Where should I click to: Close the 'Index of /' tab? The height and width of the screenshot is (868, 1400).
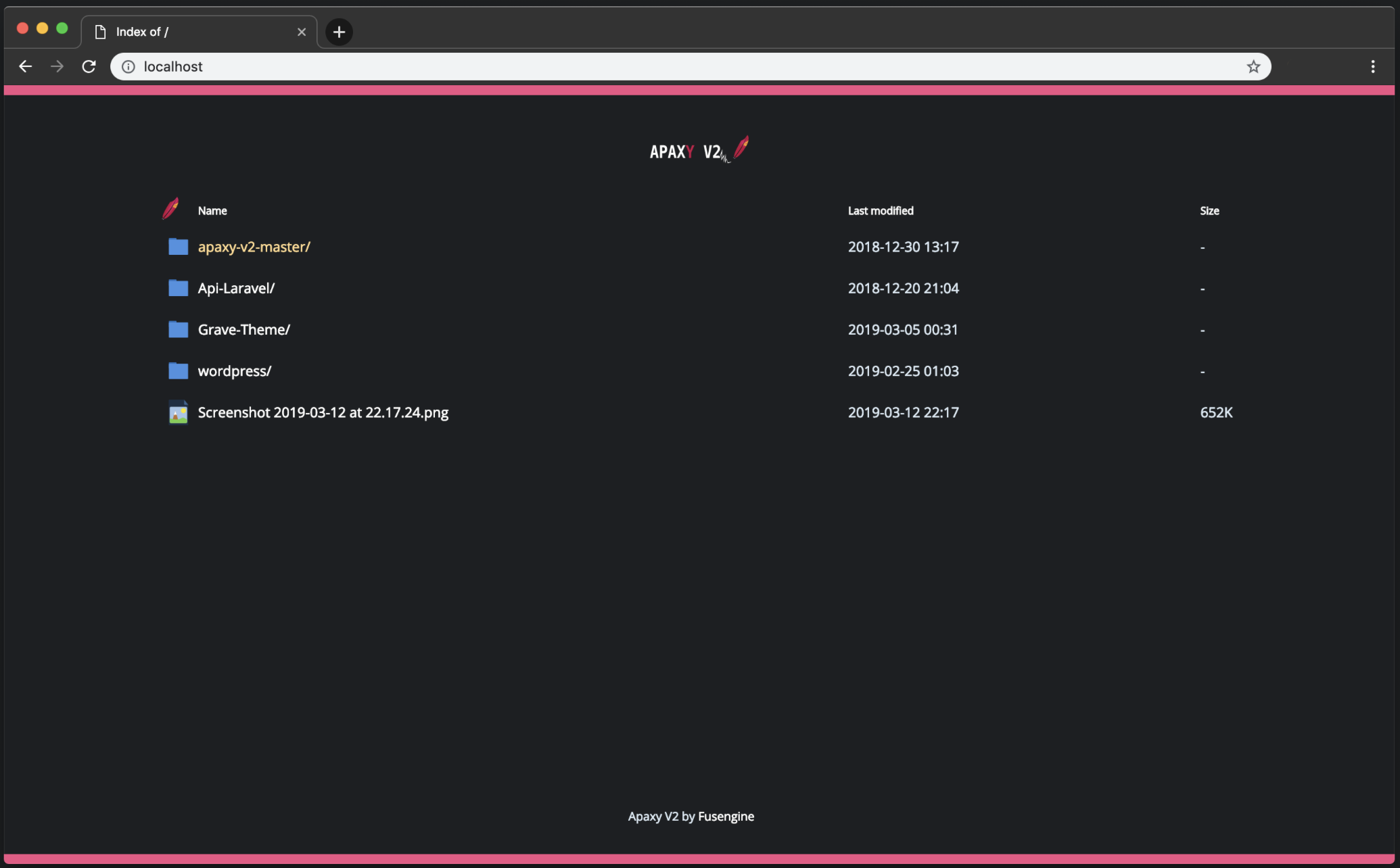pos(302,32)
